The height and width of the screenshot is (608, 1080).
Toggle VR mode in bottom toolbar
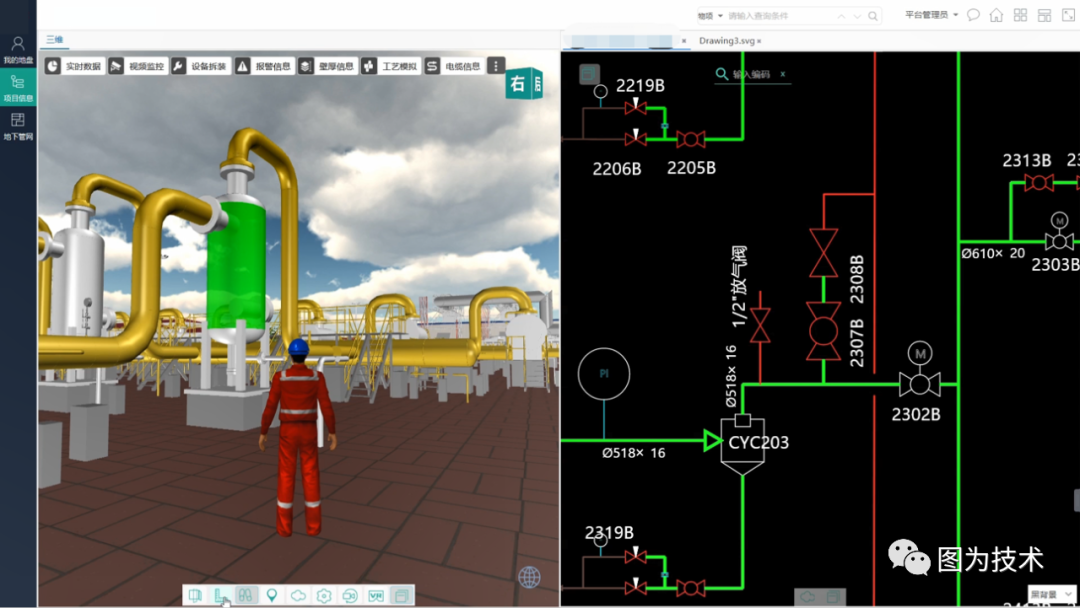click(376, 596)
